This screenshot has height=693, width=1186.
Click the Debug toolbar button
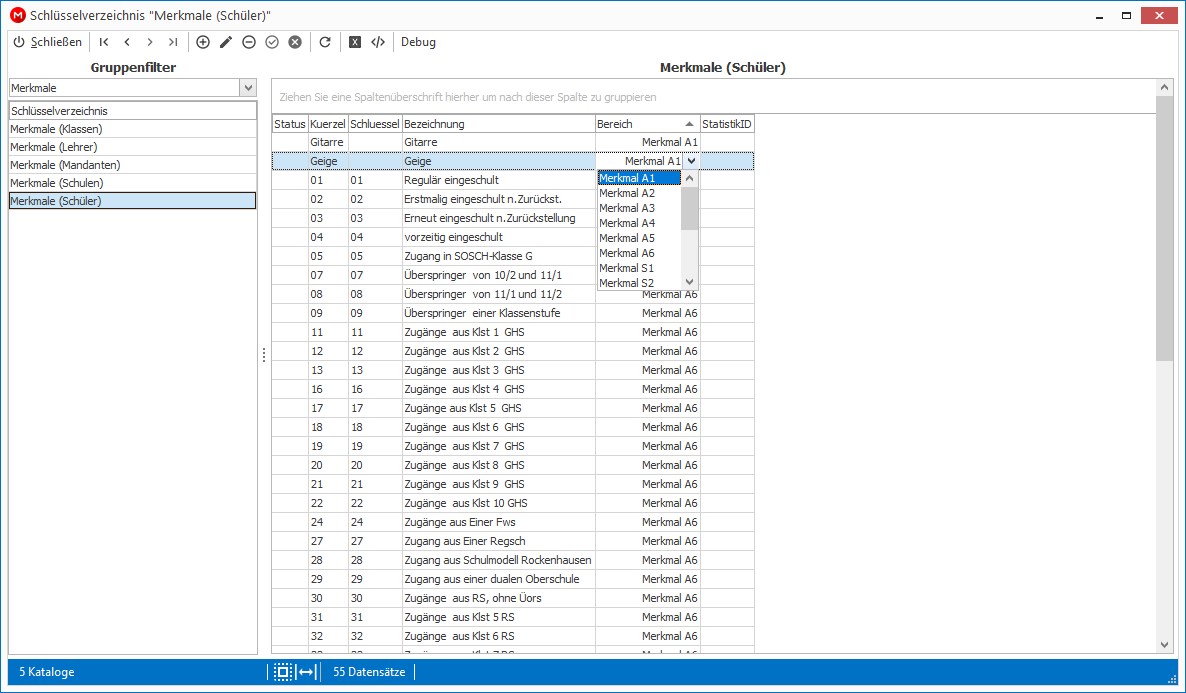pos(418,42)
